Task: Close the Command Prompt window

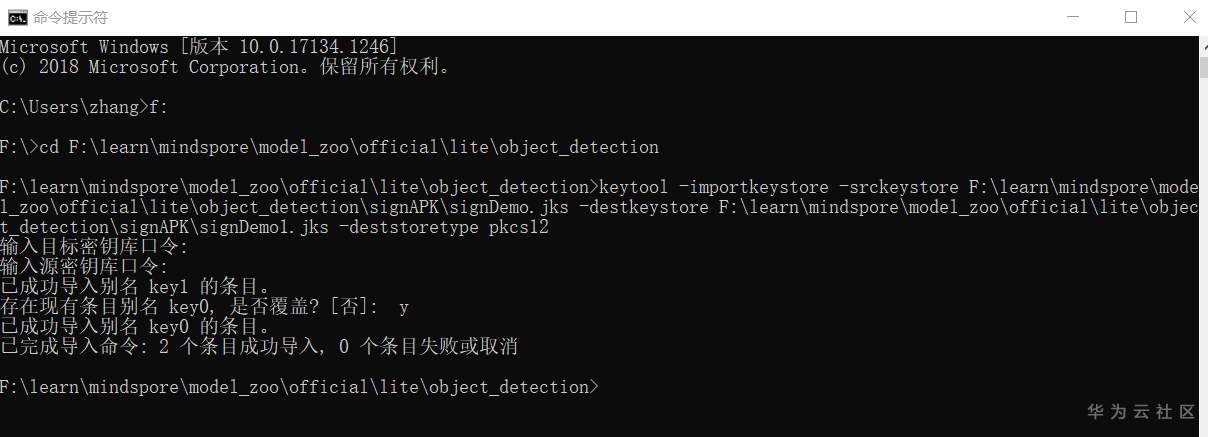Action: point(1185,17)
